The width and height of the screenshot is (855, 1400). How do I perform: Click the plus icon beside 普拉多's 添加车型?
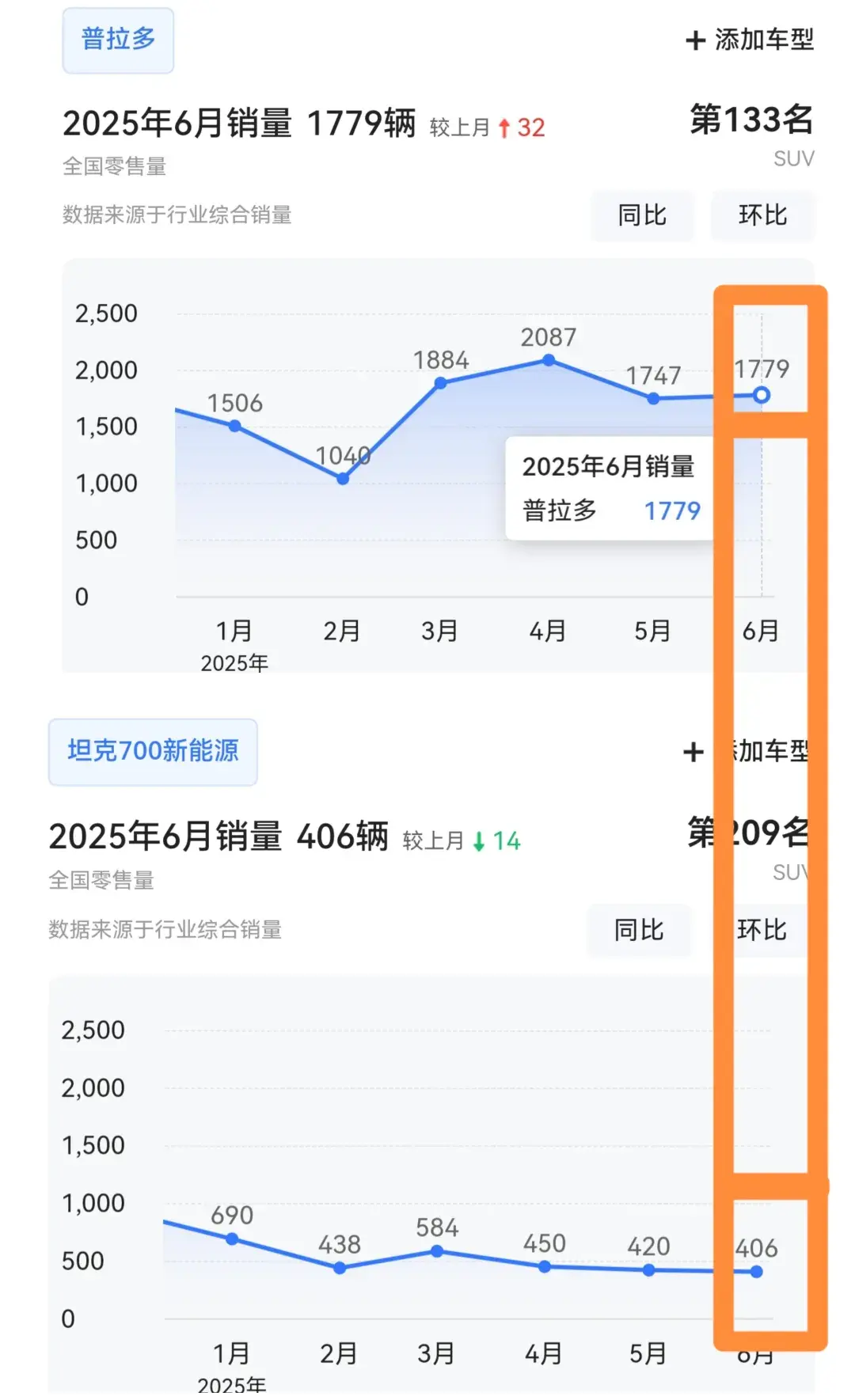tap(695, 40)
